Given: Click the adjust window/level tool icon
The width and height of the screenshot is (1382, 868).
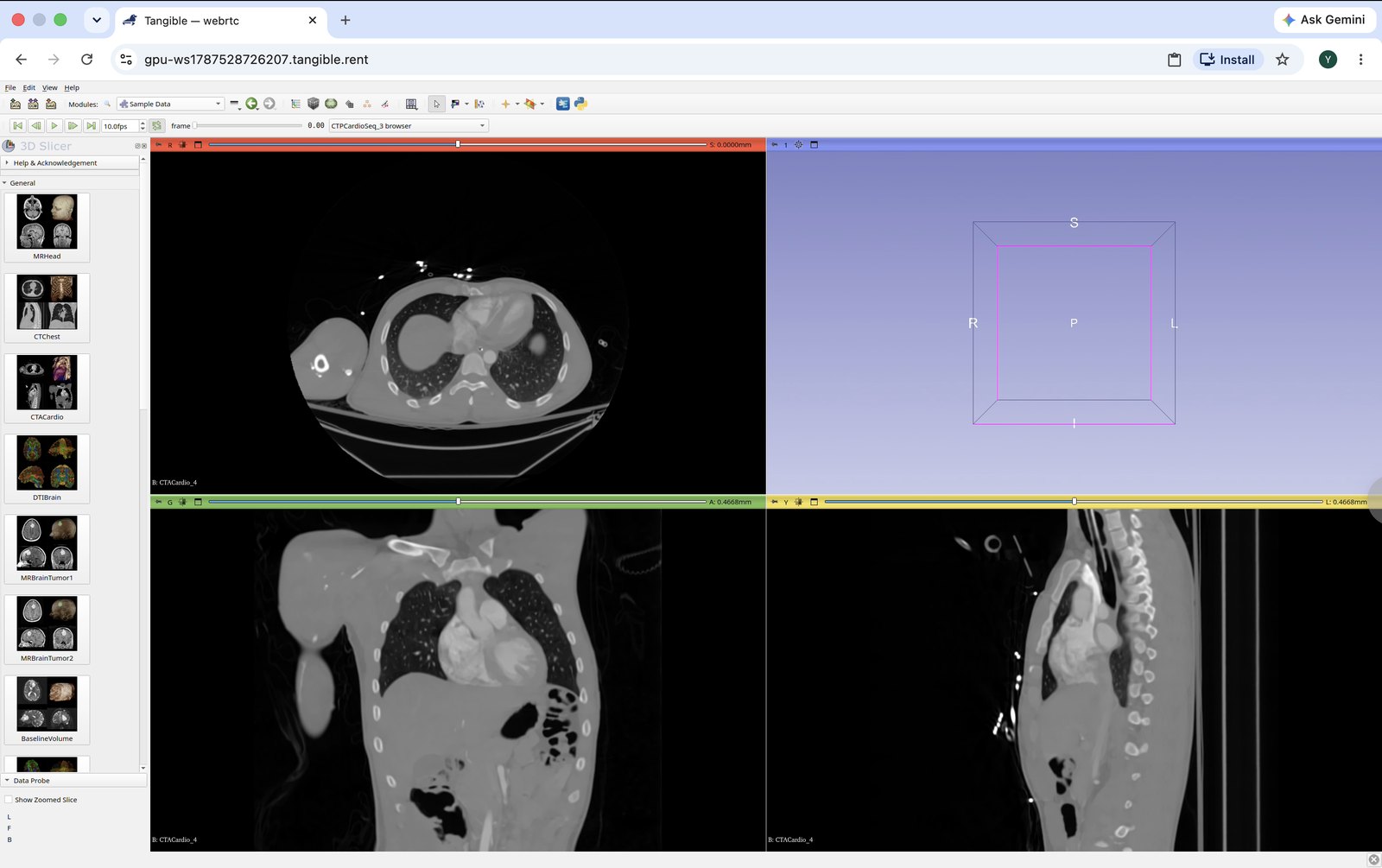Looking at the screenshot, I should 455,104.
